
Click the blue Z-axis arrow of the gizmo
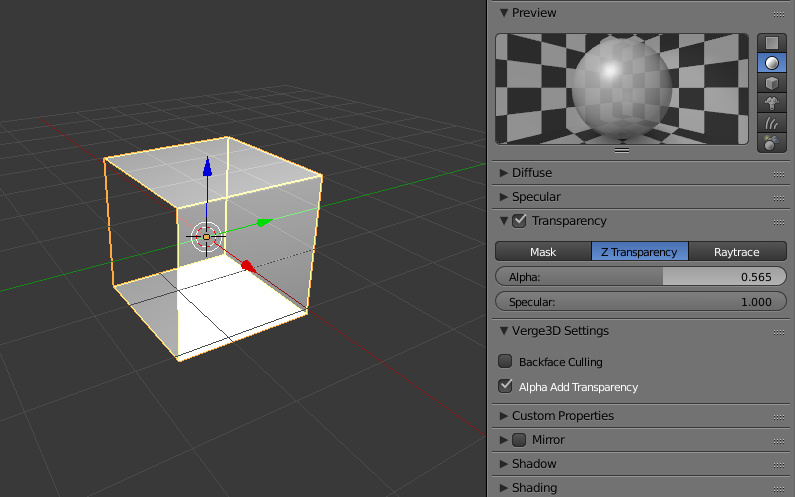pyautogui.click(x=207, y=167)
